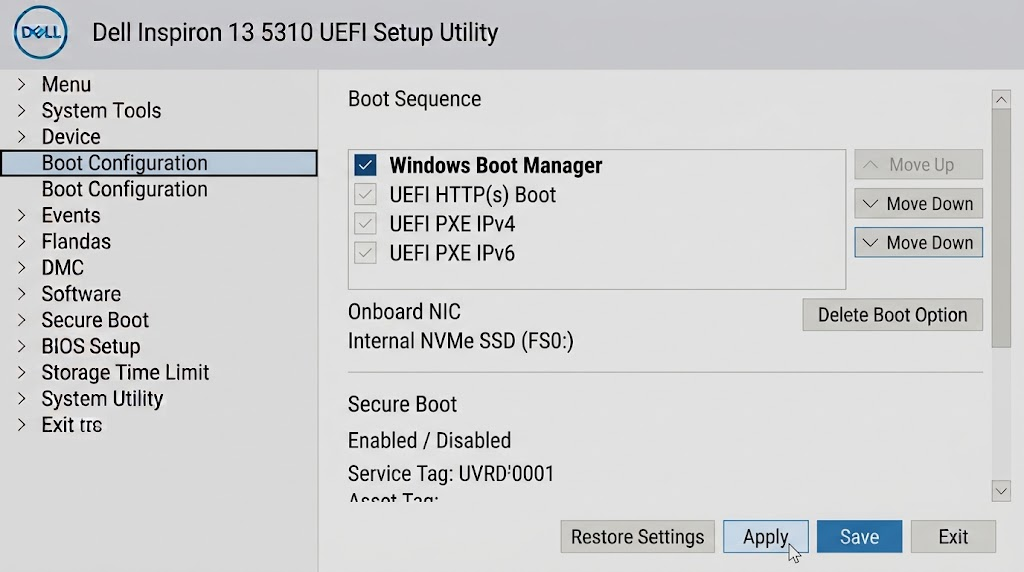The image size is (1024, 572).
Task: Click the upper Move Down button
Action: click(x=918, y=204)
